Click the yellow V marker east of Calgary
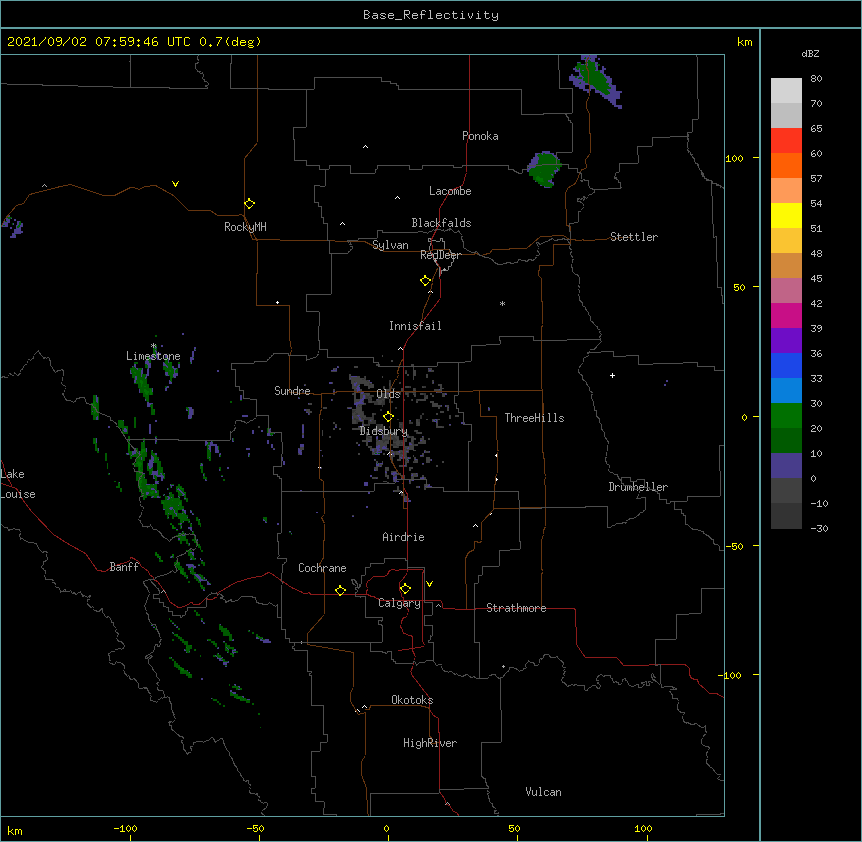 (x=429, y=584)
